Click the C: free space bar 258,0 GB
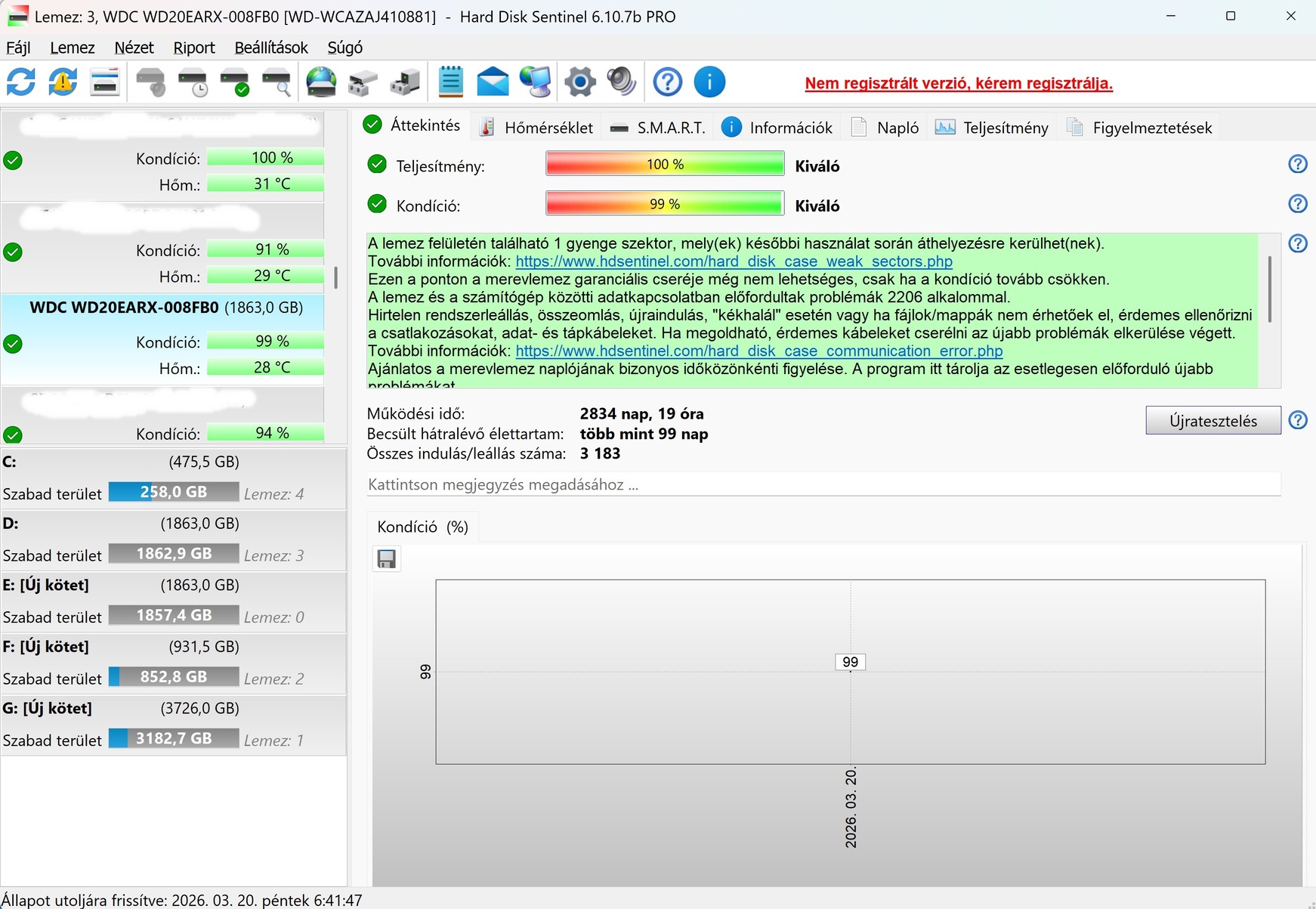Image resolution: width=1316 pixels, height=909 pixels. (174, 492)
